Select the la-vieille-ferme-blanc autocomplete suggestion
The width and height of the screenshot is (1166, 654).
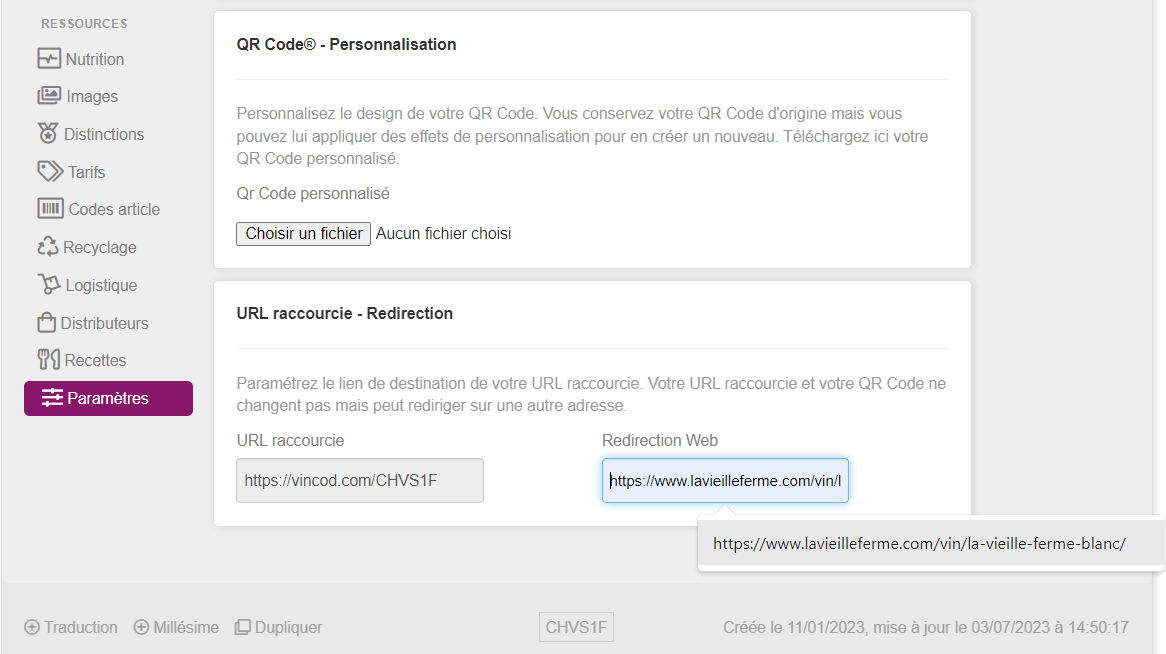point(919,544)
